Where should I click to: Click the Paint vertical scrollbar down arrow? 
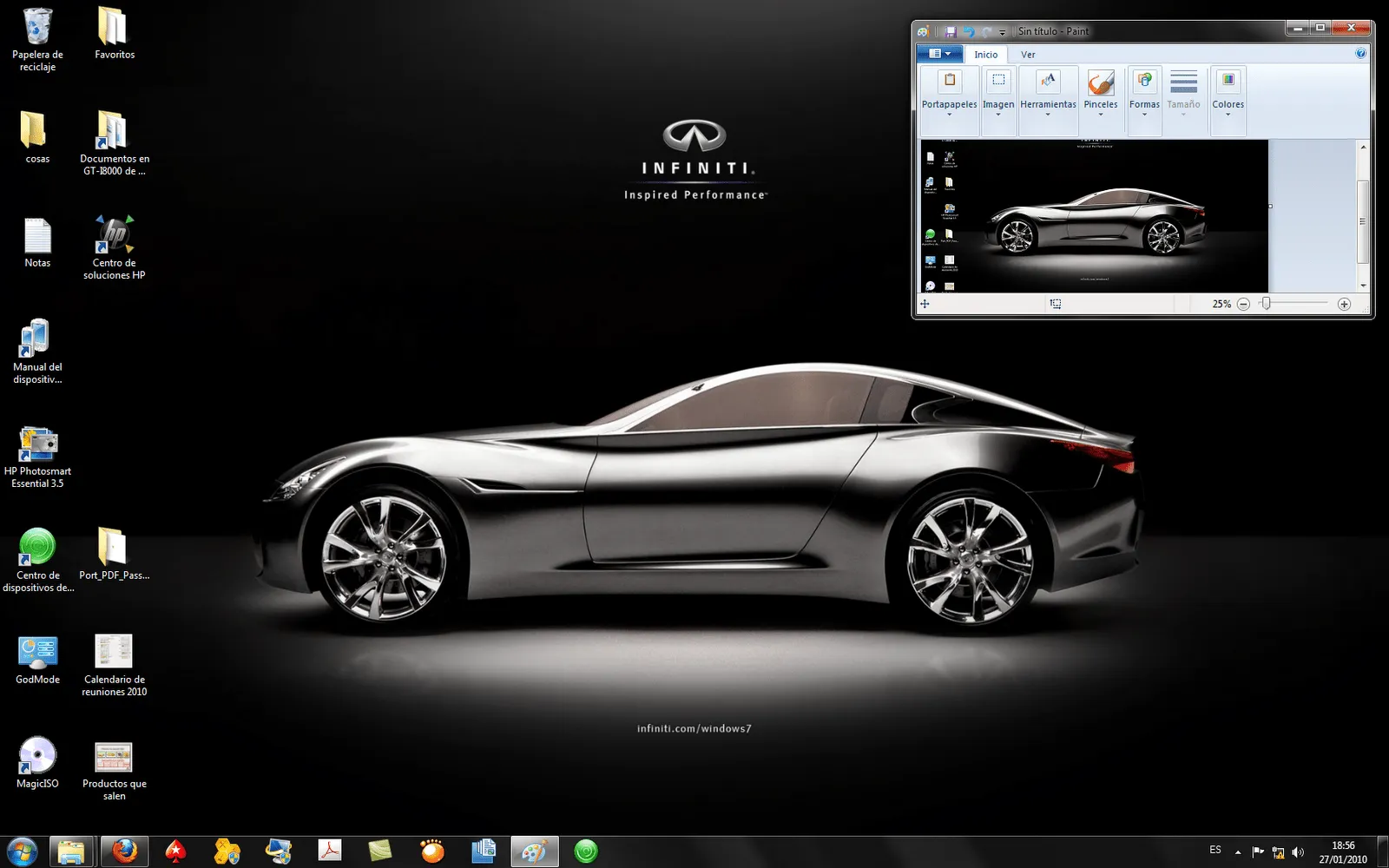tap(1363, 286)
